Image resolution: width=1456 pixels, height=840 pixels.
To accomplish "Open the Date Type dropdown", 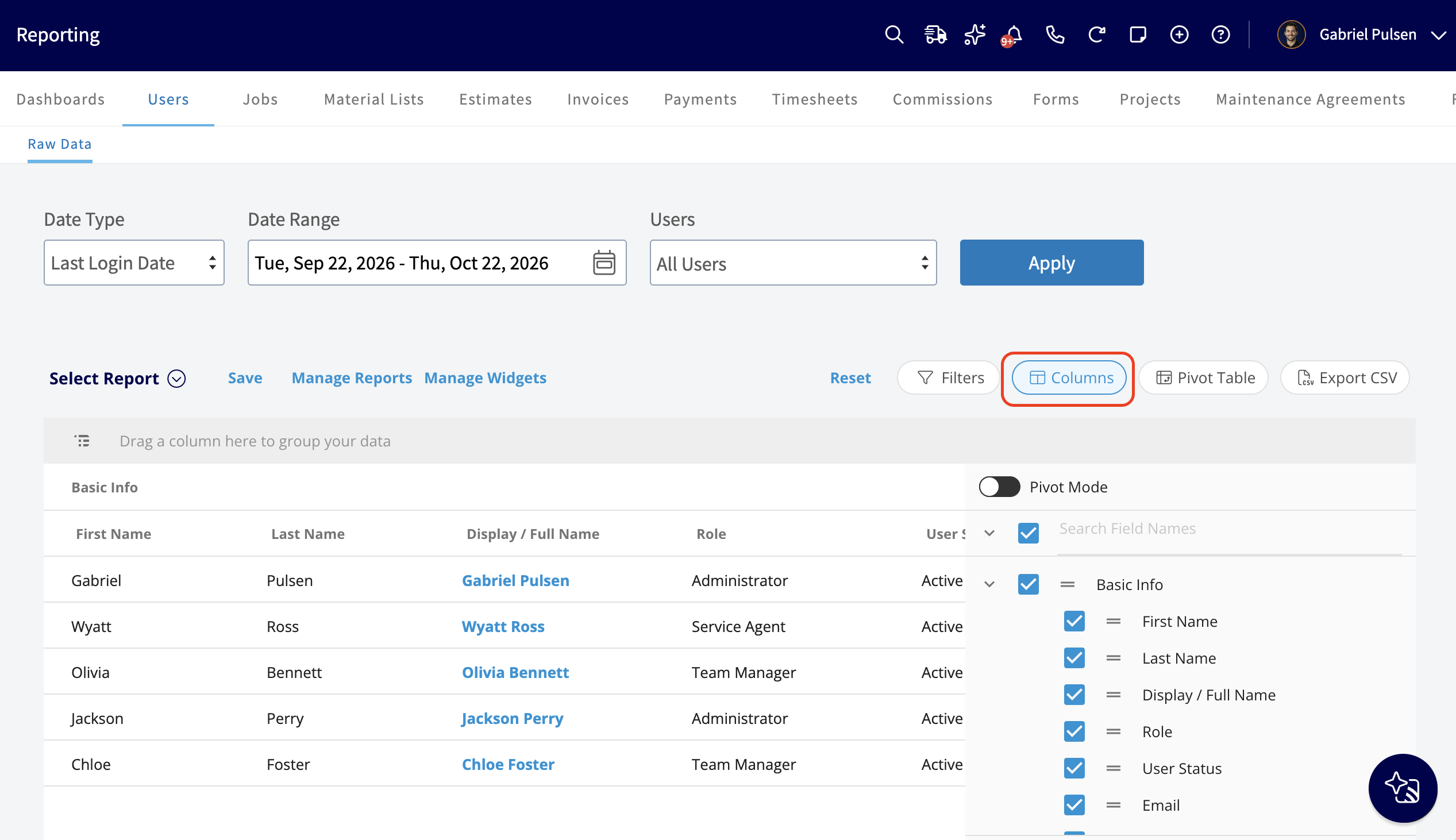I will coord(134,263).
